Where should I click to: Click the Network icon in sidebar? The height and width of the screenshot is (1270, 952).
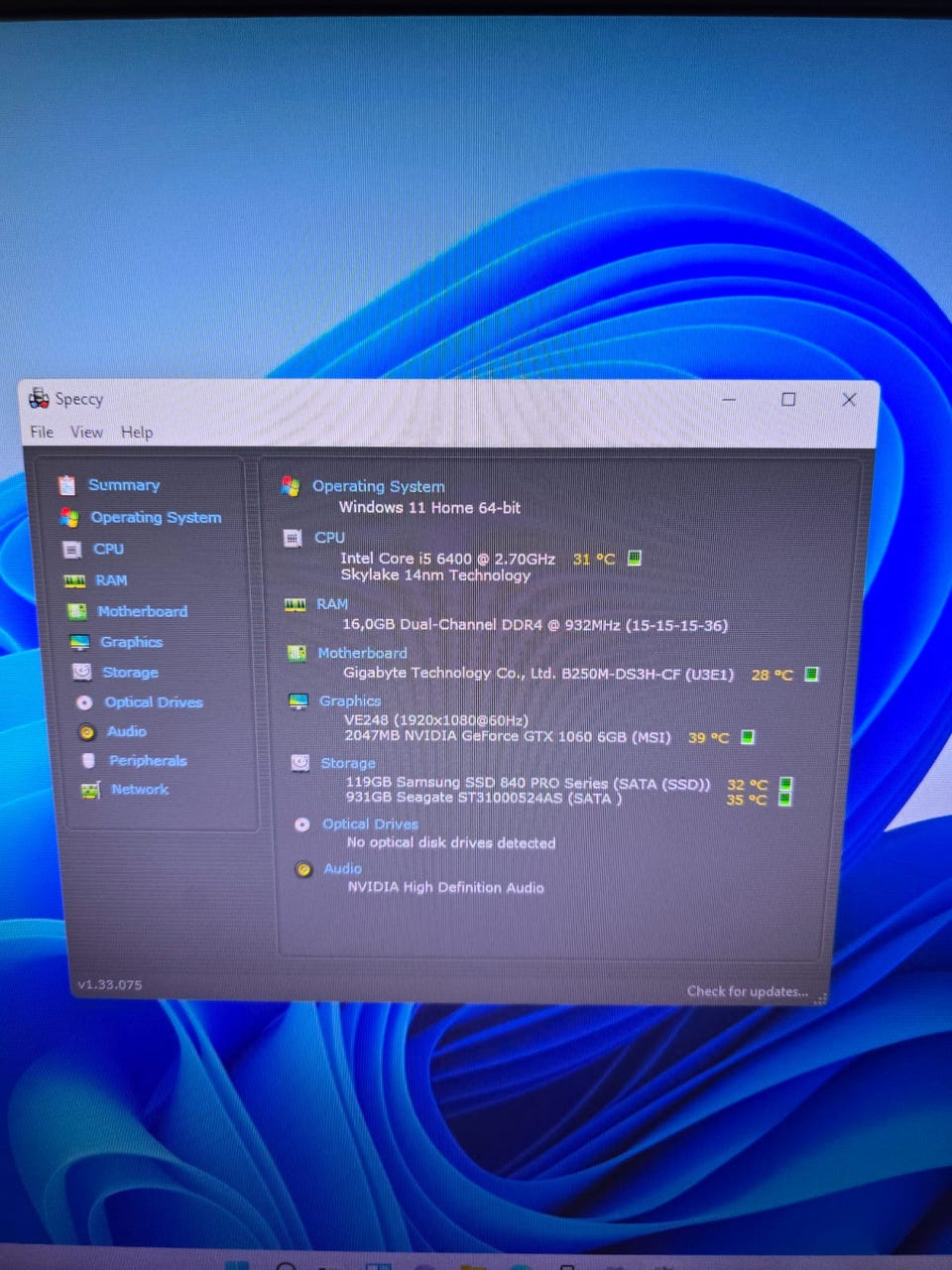click(x=90, y=790)
